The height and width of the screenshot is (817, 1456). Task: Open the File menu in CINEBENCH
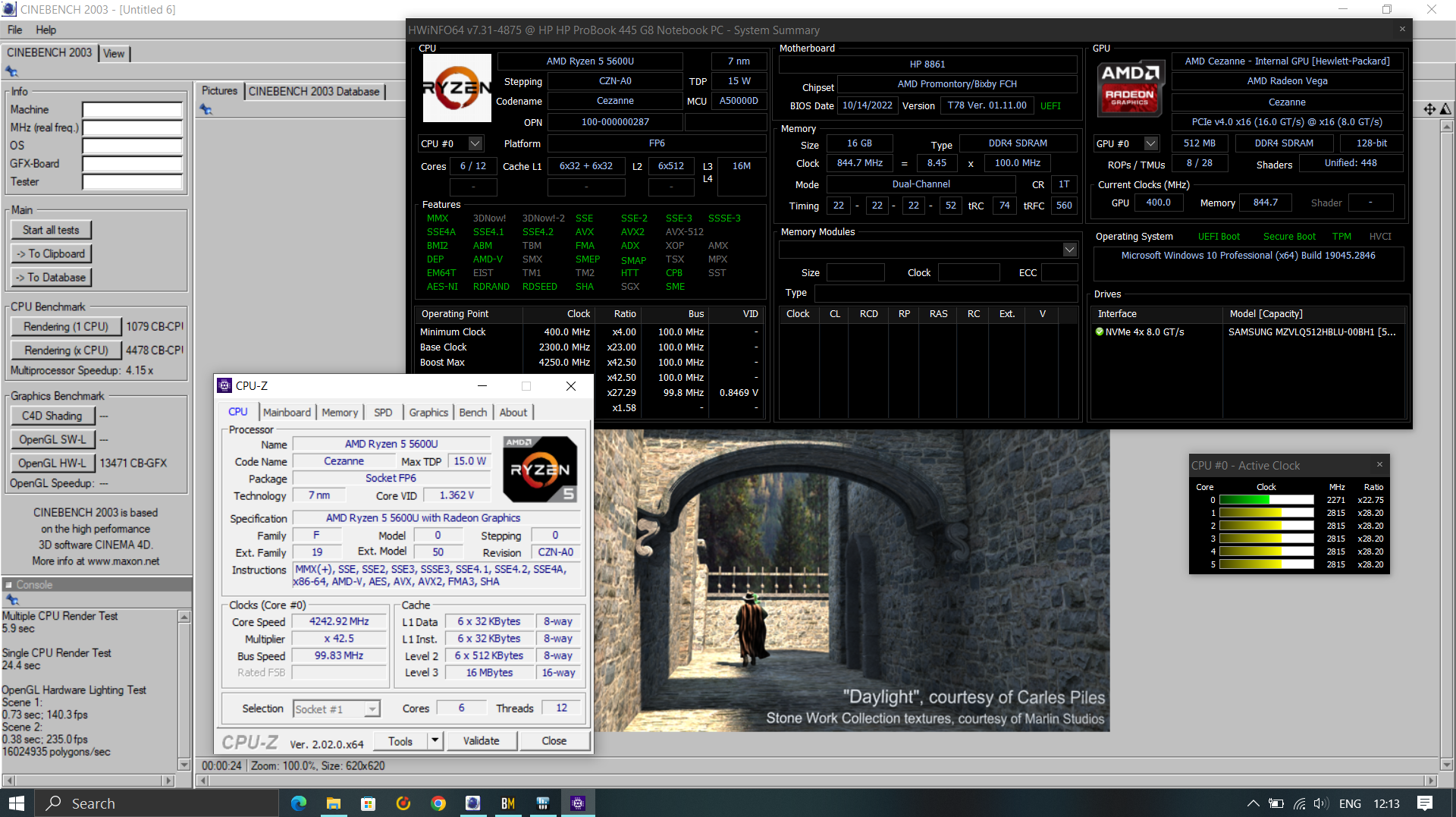click(14, 30)
